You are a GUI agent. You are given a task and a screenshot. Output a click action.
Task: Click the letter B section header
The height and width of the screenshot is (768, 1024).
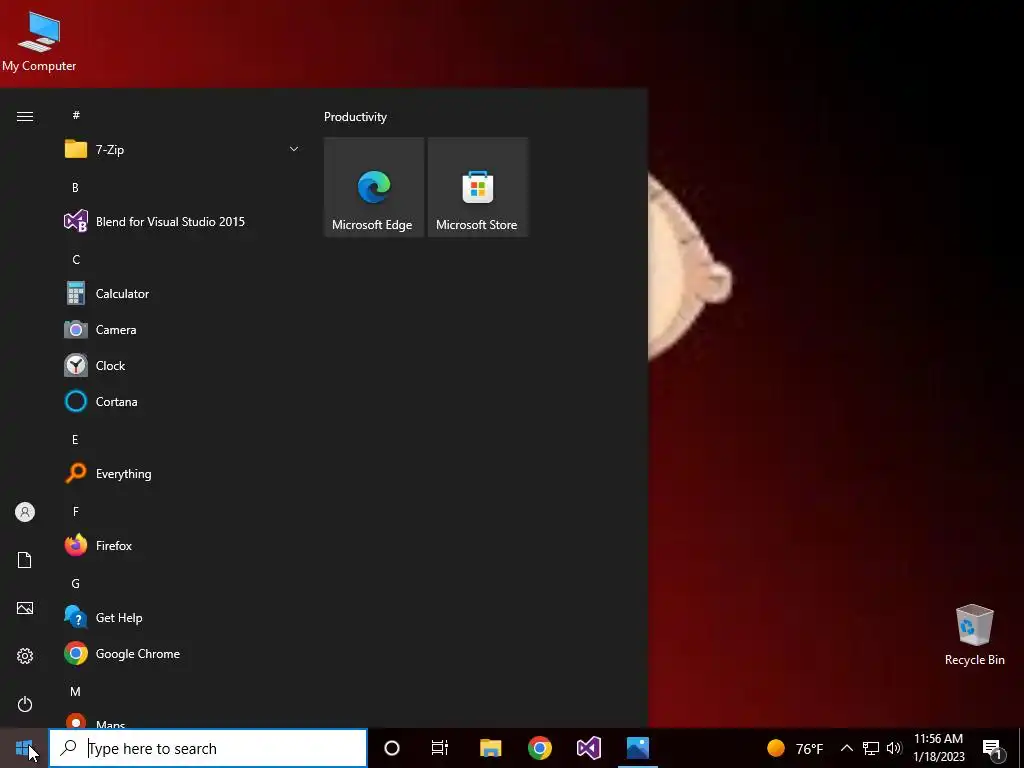click(75, 187)
